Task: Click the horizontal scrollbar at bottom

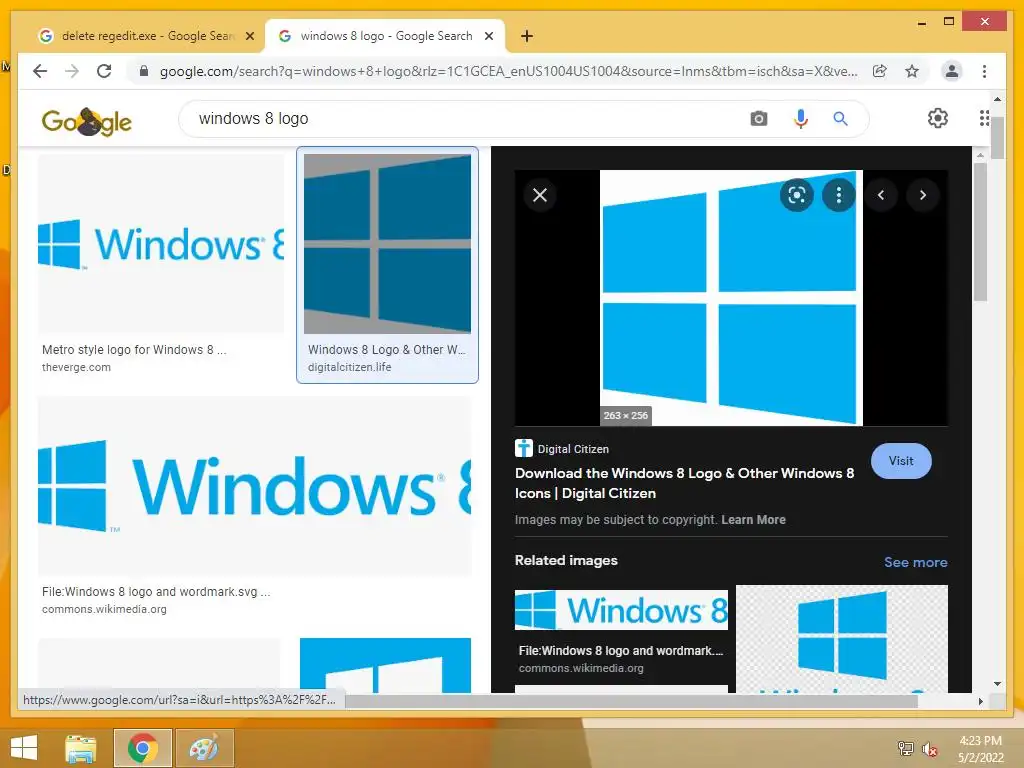Action: pyautogui.click(x=631, y=701)
